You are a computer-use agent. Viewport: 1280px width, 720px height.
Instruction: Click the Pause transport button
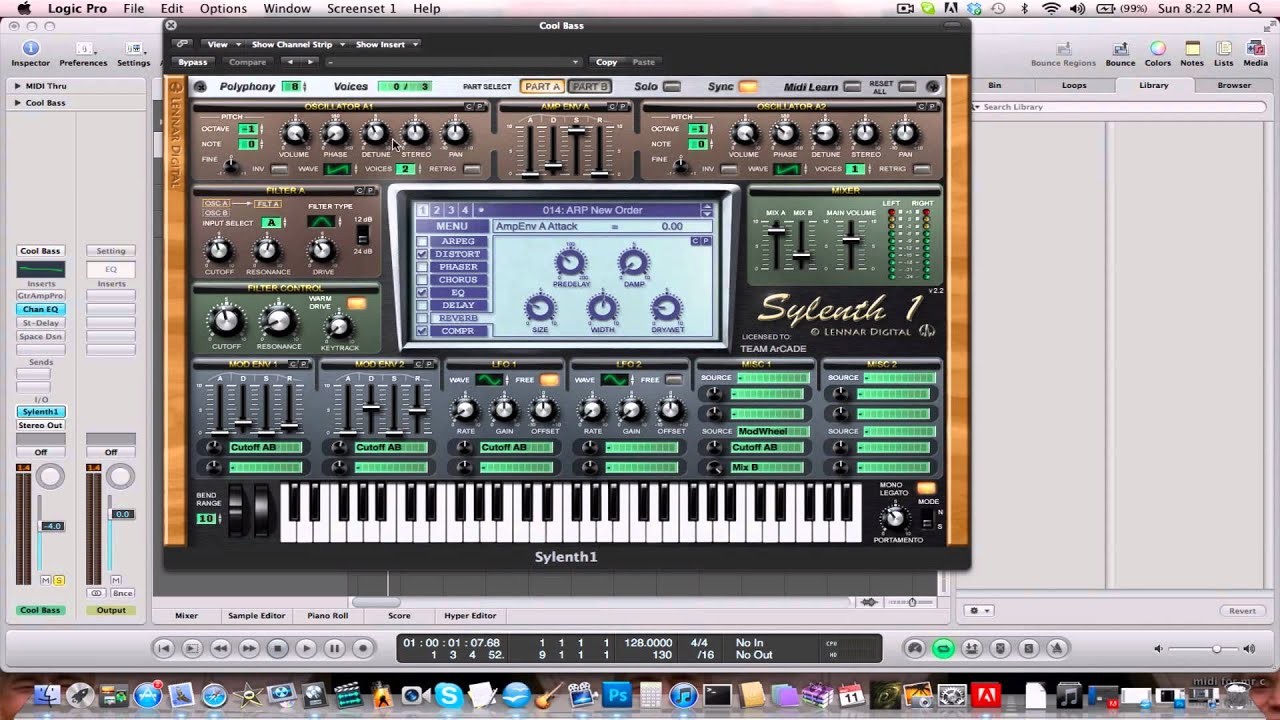click(x=335, y=648)
